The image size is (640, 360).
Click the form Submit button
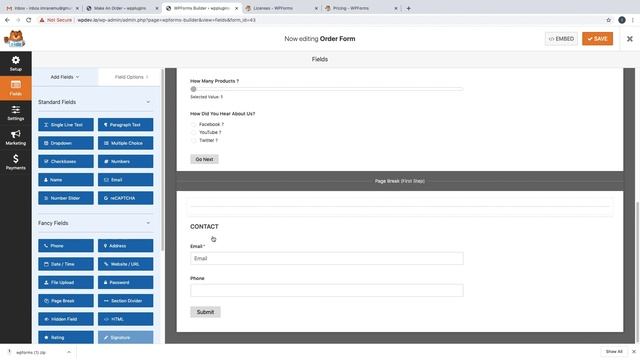205,312
